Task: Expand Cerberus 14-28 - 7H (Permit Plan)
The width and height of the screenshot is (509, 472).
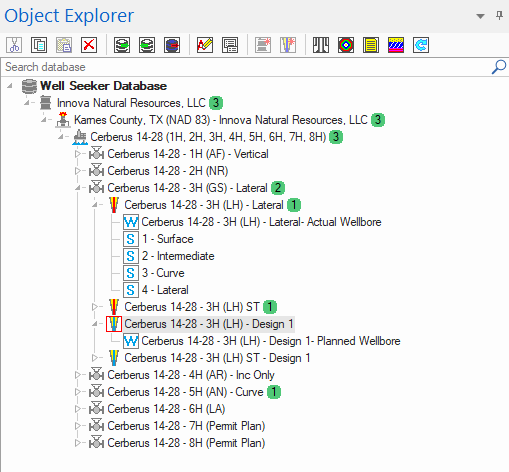Action: point(78,426)
